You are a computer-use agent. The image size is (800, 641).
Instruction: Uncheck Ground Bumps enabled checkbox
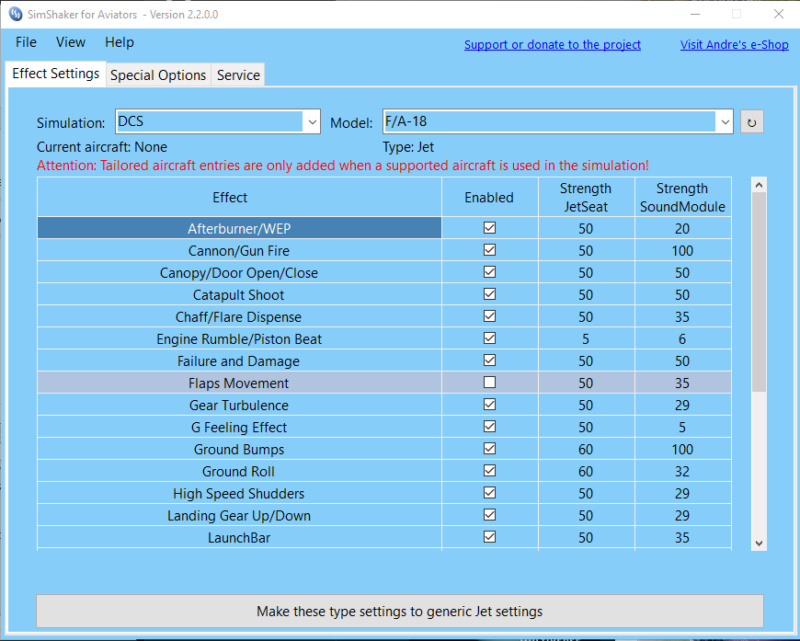coord(489,449)
